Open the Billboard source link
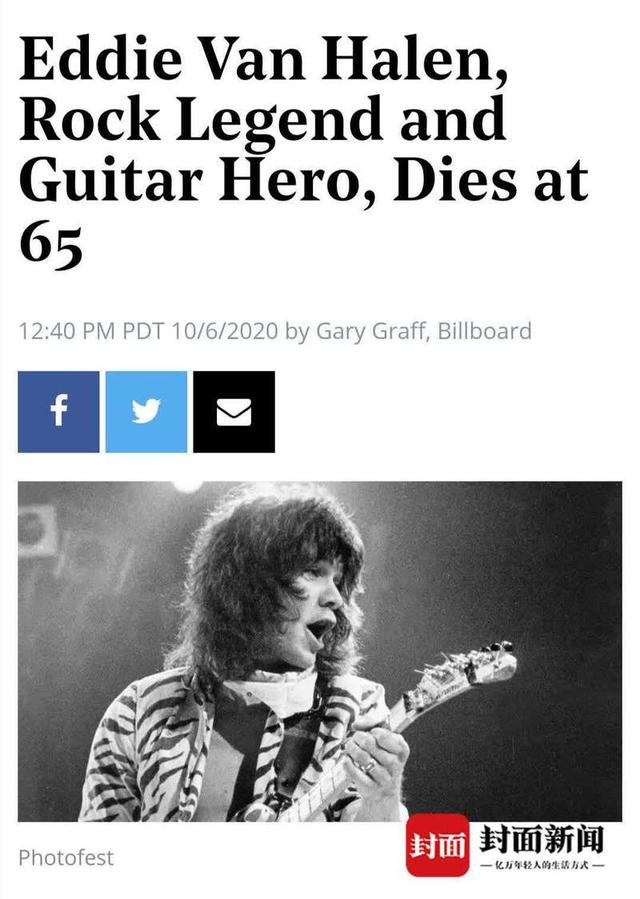 point(485,331)
